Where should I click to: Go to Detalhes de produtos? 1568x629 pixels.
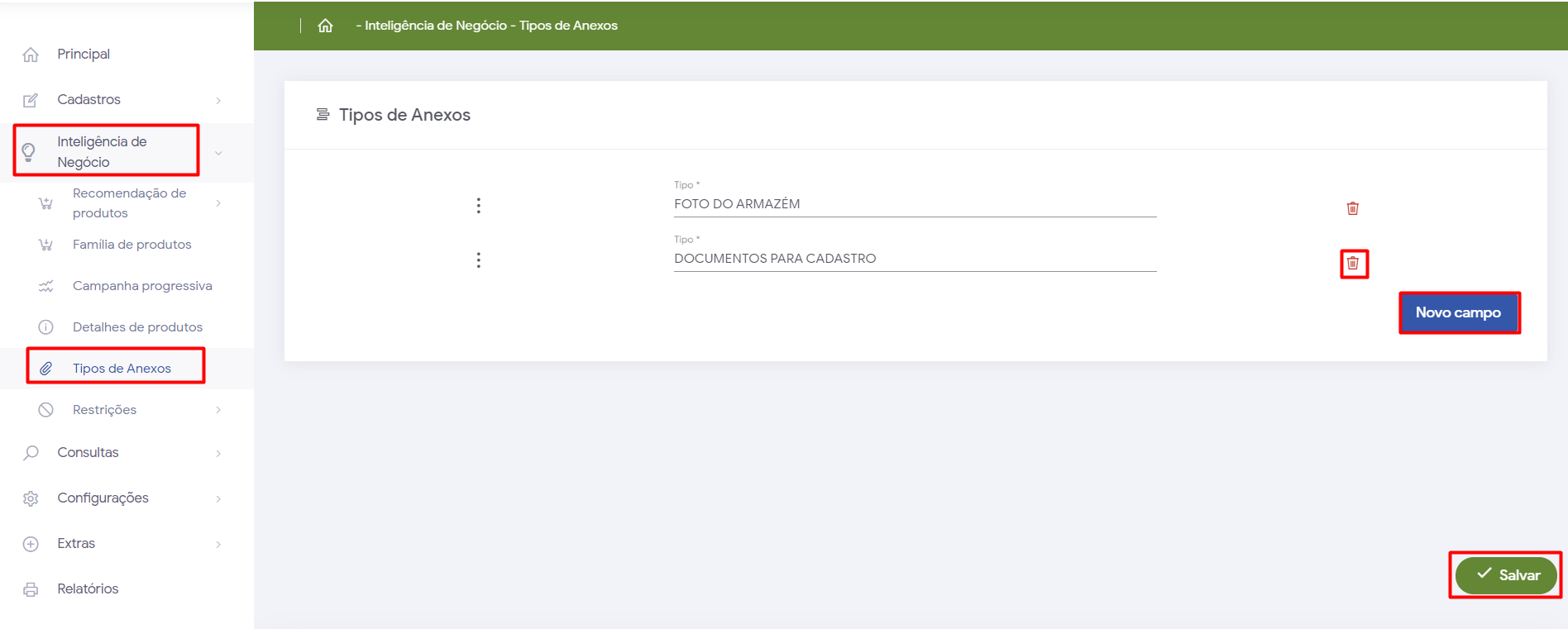[x=137, y=327]
